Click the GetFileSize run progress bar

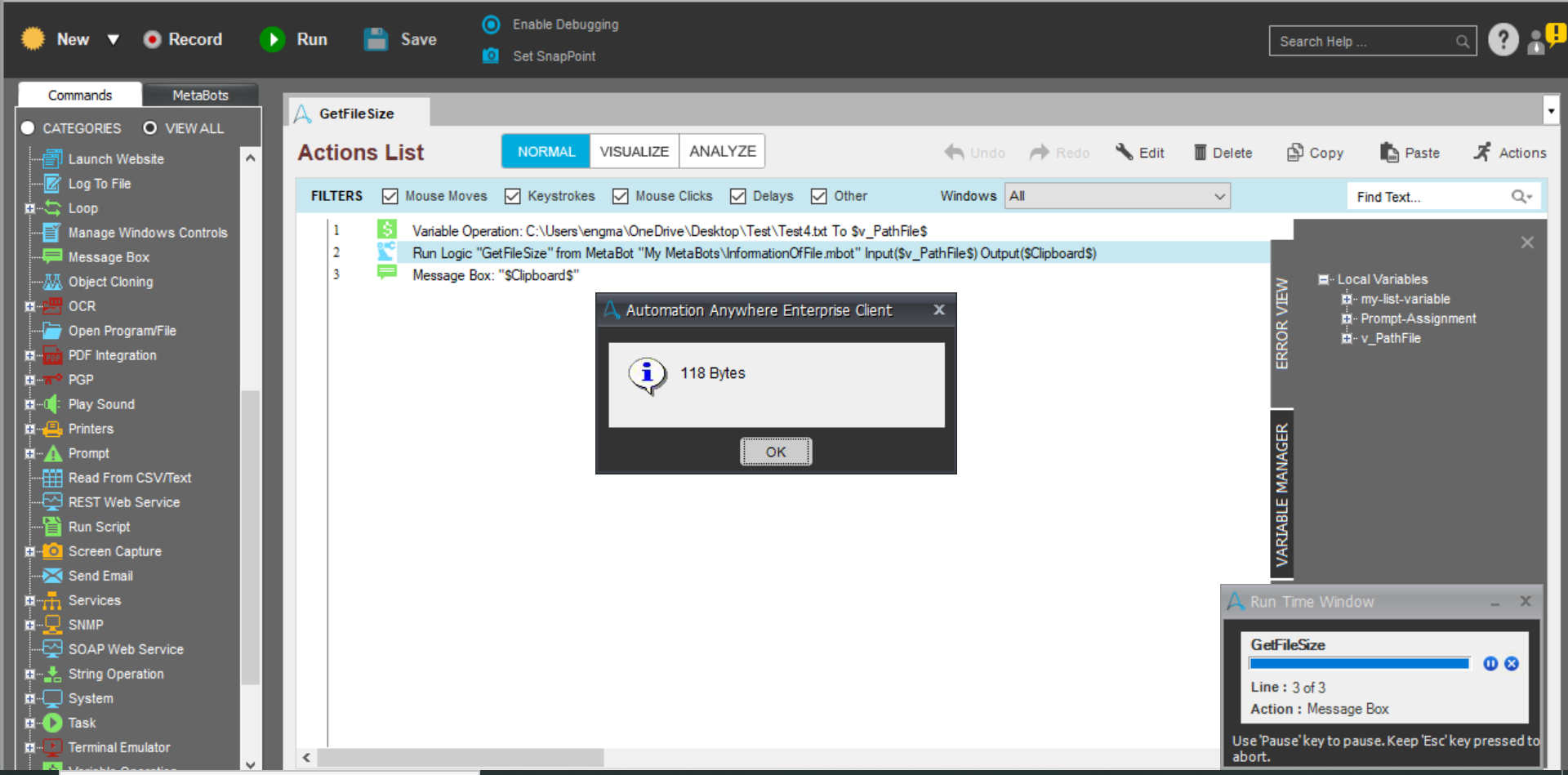(1360, 663)
